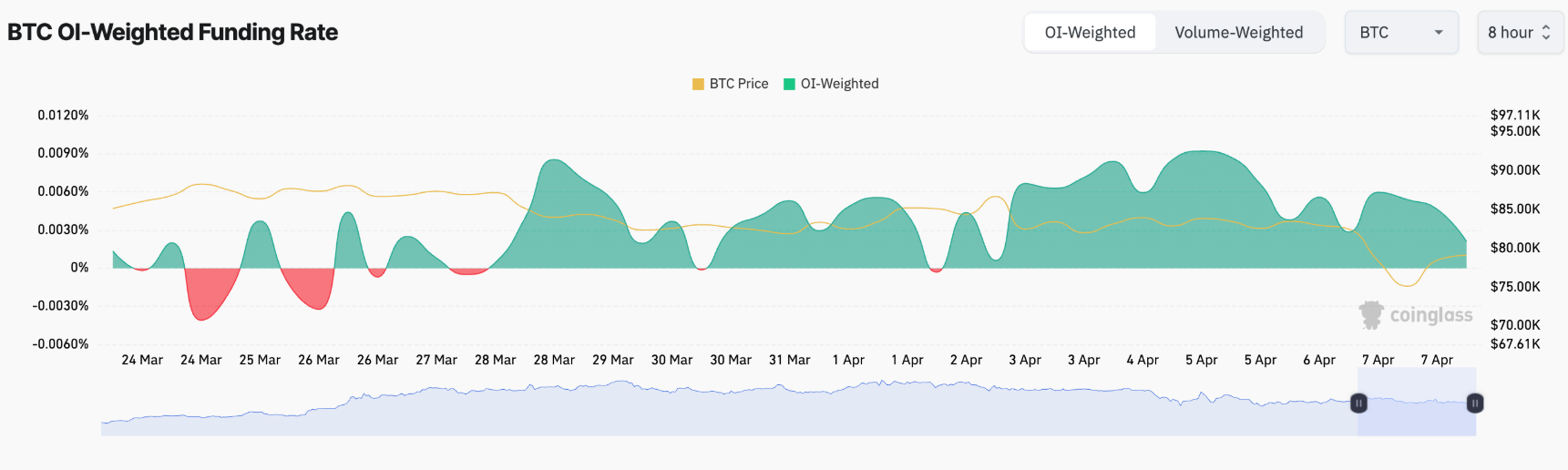This screenshot has height=470, width=1568.
Task: Click the BTC OI-Weighted Funding Rate title
Action: [173, 33]
